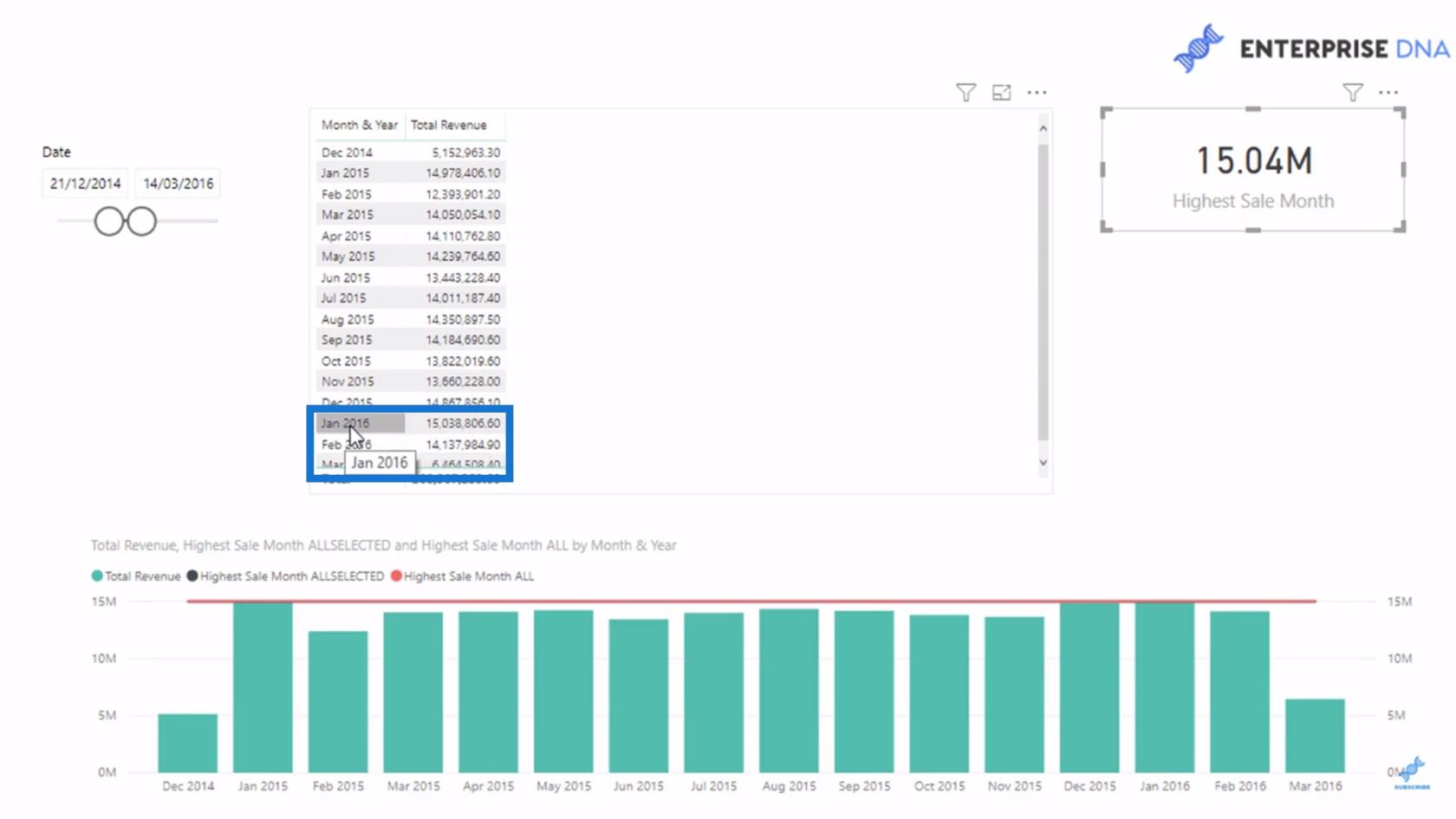Screen dimensions: 1456x819
Task: Select the May 2015 table row
Action: coord(411,257)
